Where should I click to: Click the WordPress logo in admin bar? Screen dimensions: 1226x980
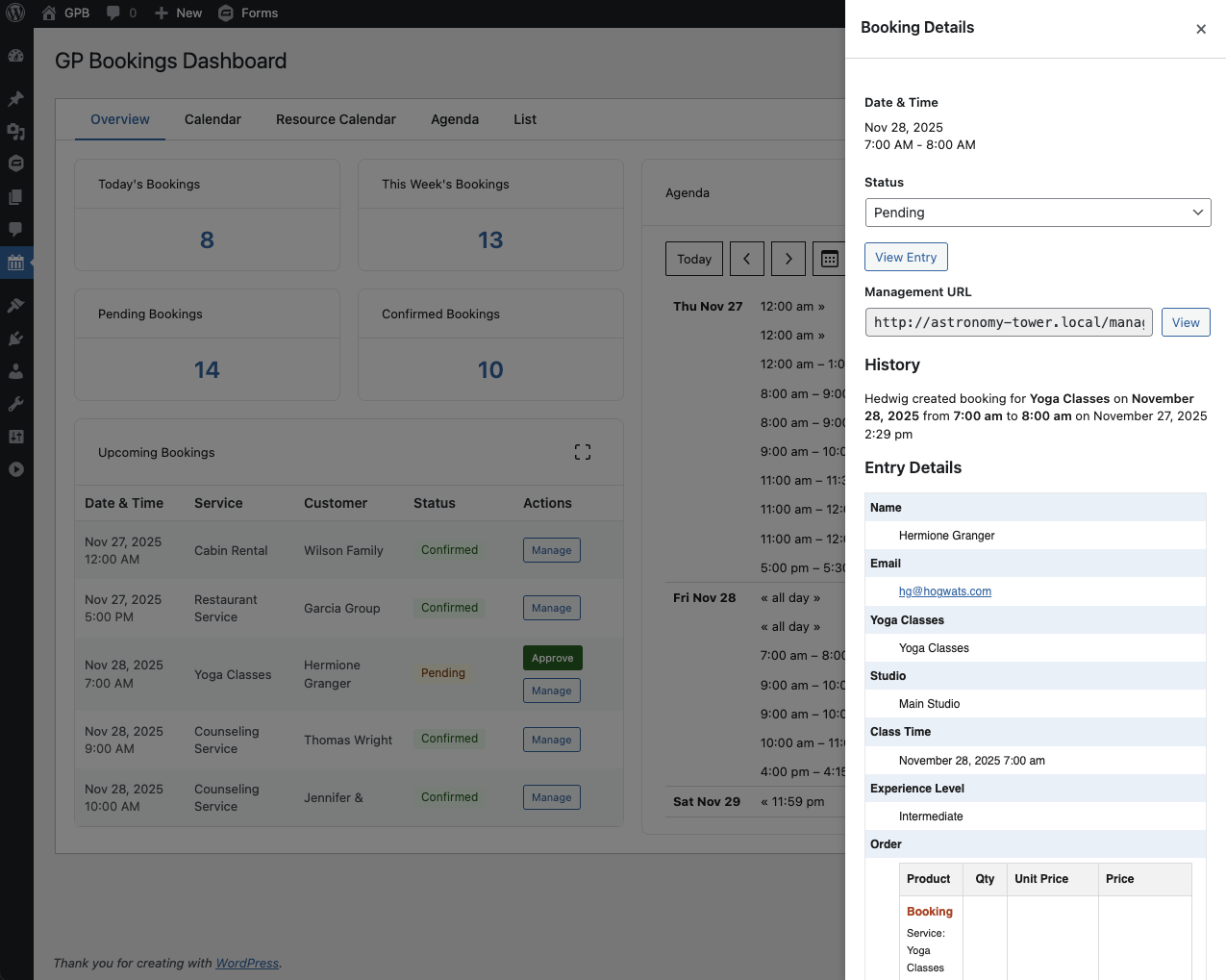pos(15,13)
